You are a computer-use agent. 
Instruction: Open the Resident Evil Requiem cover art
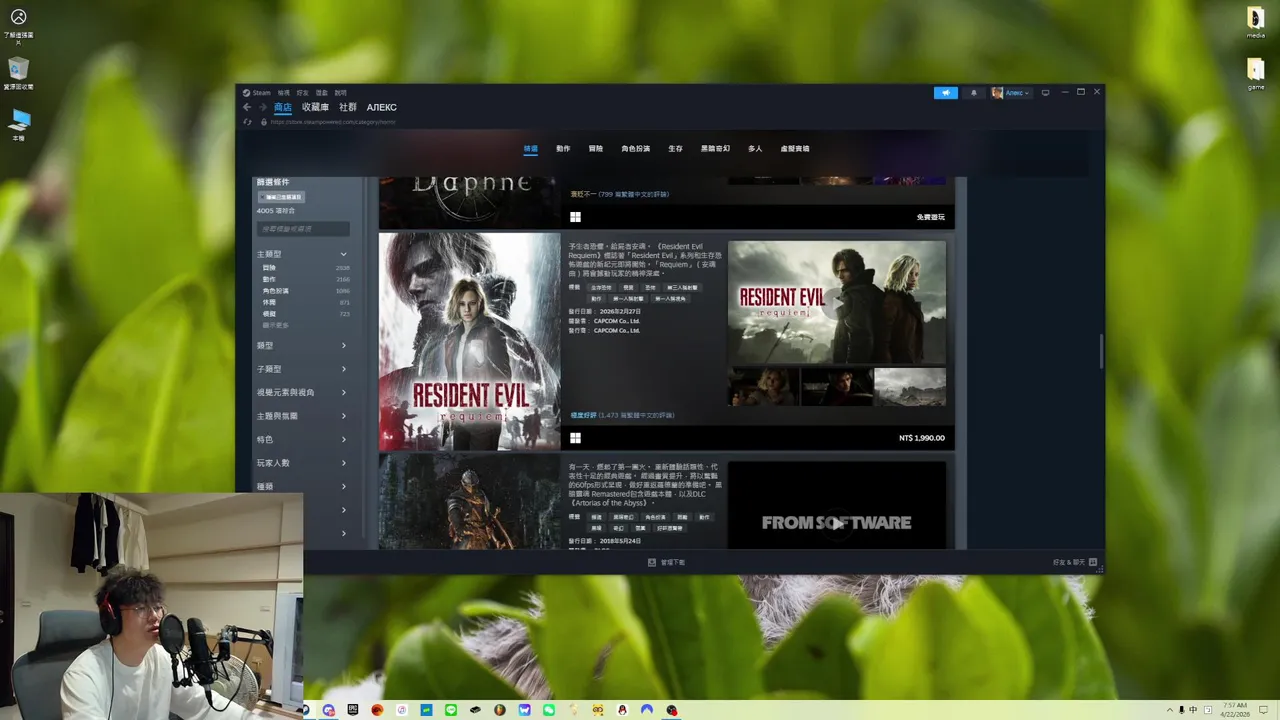coord(470,341)
